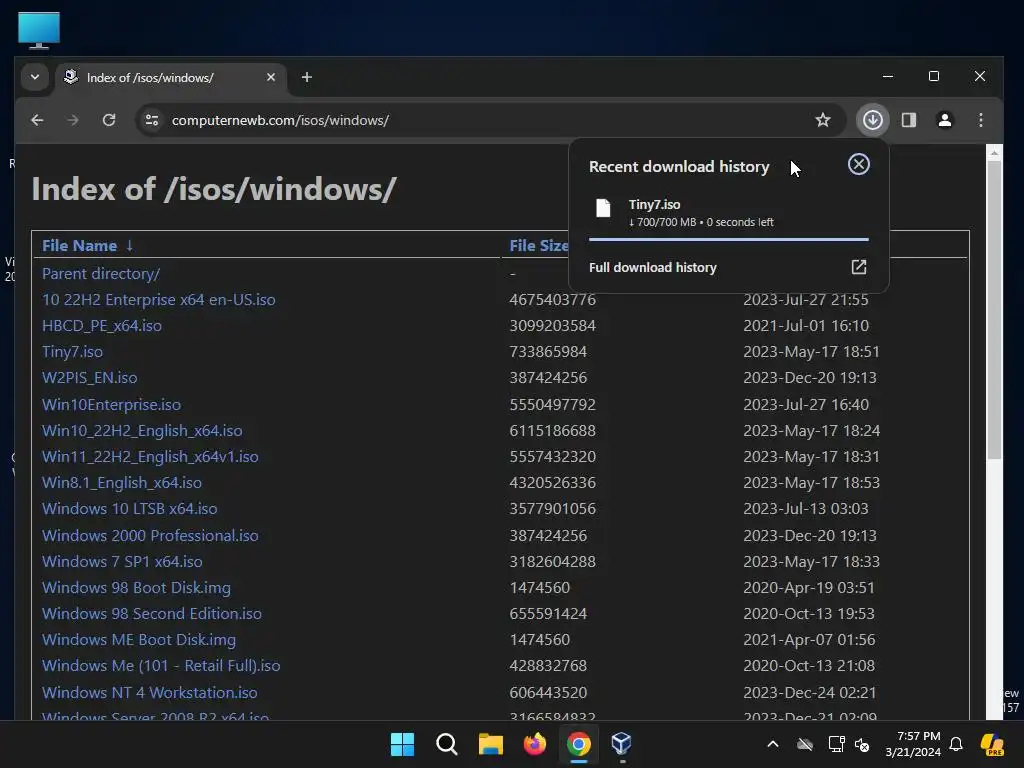Image resolution: width=1024 pixels, height=768 pixels.
Task: Click the page vertical scrollbar thumb
Action: 994,308
